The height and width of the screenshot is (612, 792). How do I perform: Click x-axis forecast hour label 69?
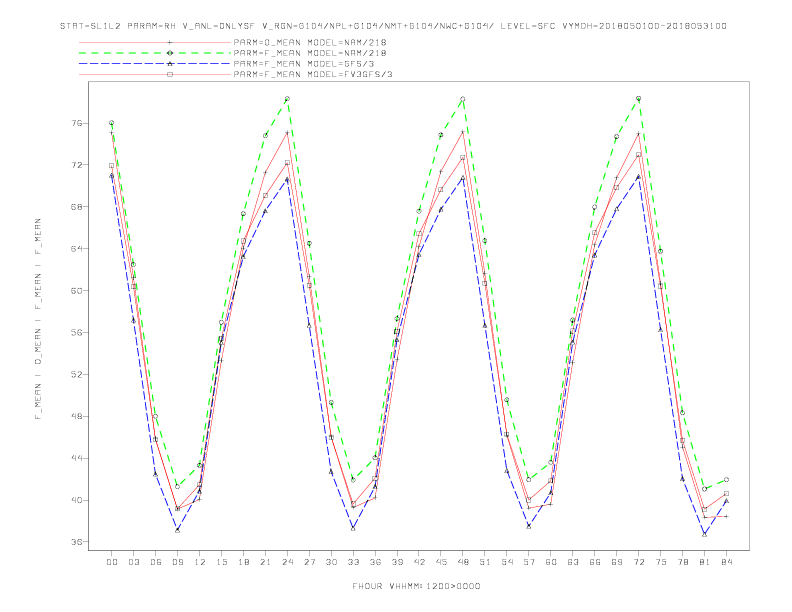tap(617, 562)
